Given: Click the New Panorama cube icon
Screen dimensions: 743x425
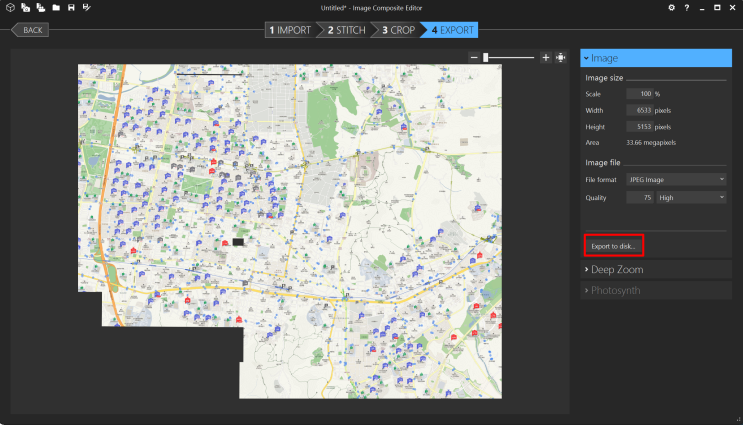Looking at the screenshot, I should pos(11,8).
